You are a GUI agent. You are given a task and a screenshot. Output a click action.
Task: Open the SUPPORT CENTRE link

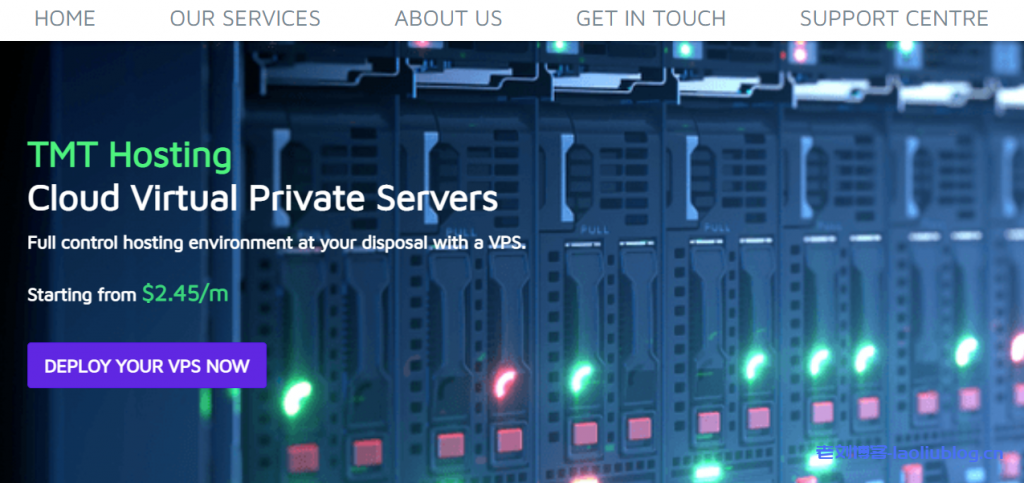[x=894, y=18]
